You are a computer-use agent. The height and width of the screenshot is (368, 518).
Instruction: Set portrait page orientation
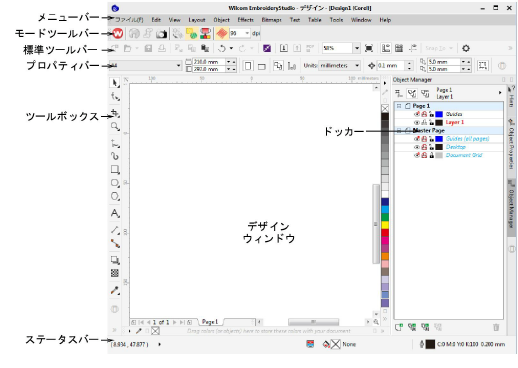[248, 66]
